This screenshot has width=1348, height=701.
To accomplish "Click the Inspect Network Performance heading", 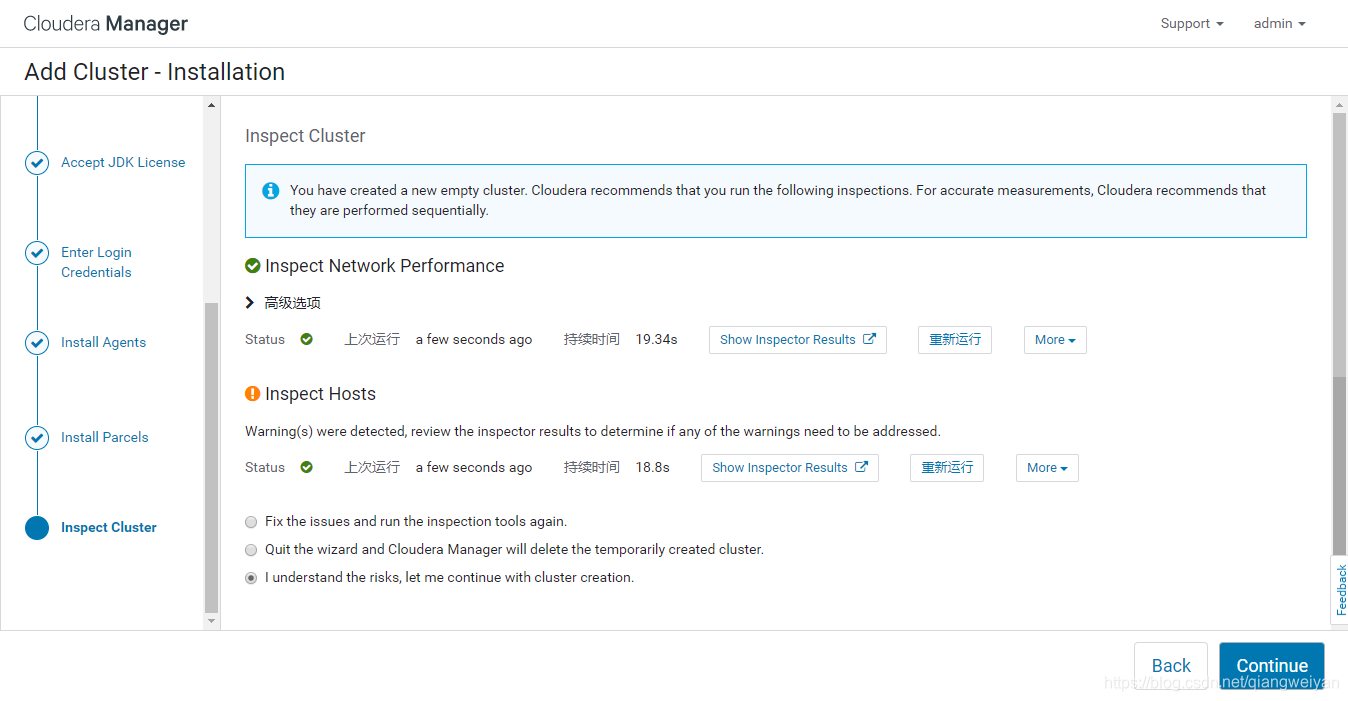I will coord(384,266).
